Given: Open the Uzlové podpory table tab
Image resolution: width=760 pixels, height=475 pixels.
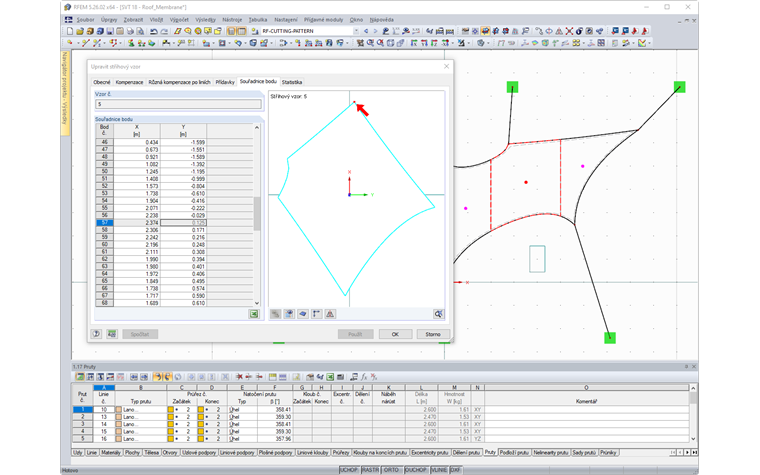Looking at the screenshot, I should pyautogui.click(x=199, y=452).
